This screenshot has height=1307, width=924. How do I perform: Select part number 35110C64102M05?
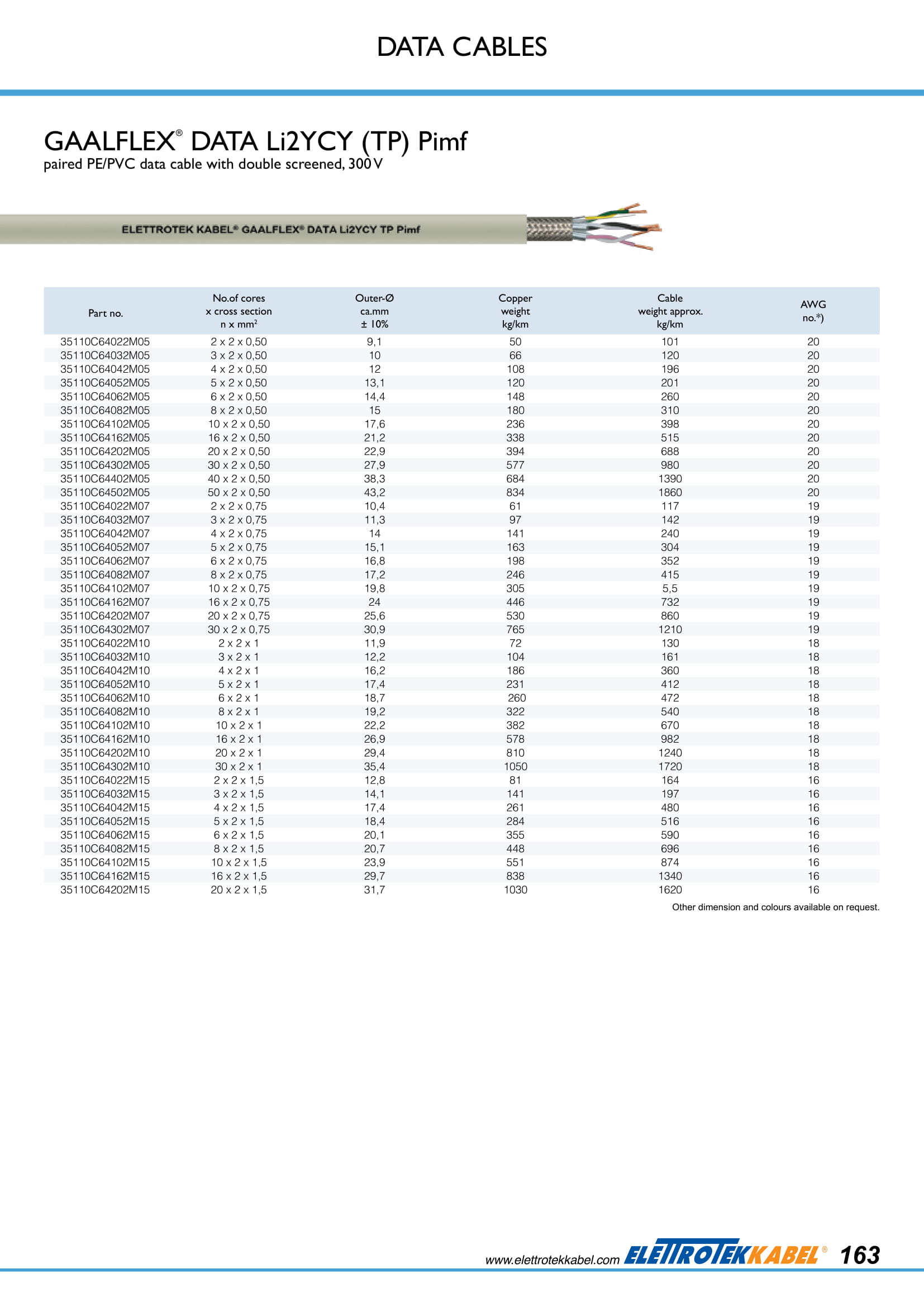[105, 424]
